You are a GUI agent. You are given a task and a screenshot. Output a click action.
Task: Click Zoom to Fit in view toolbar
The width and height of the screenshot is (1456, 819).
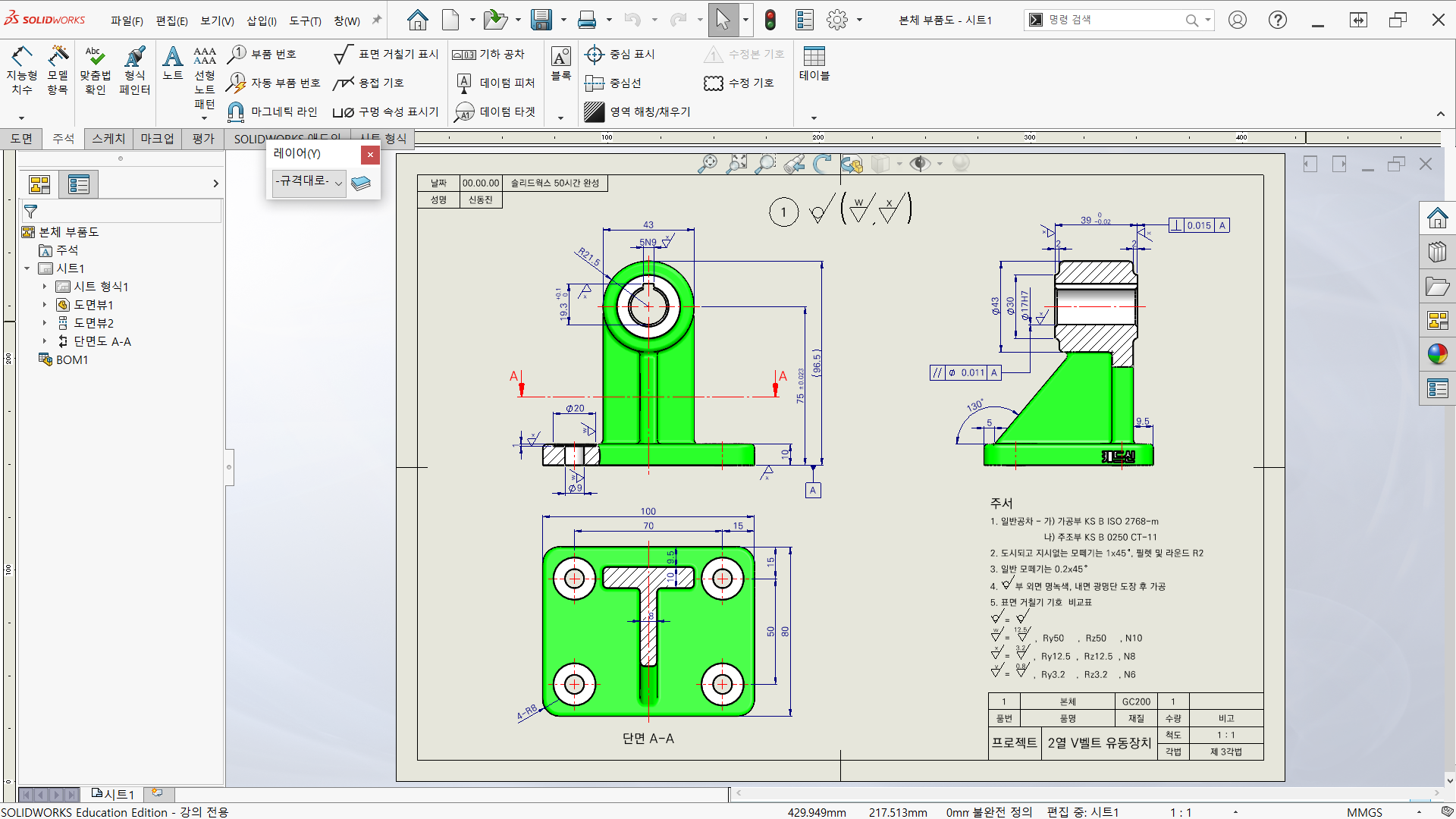[707, 164]
